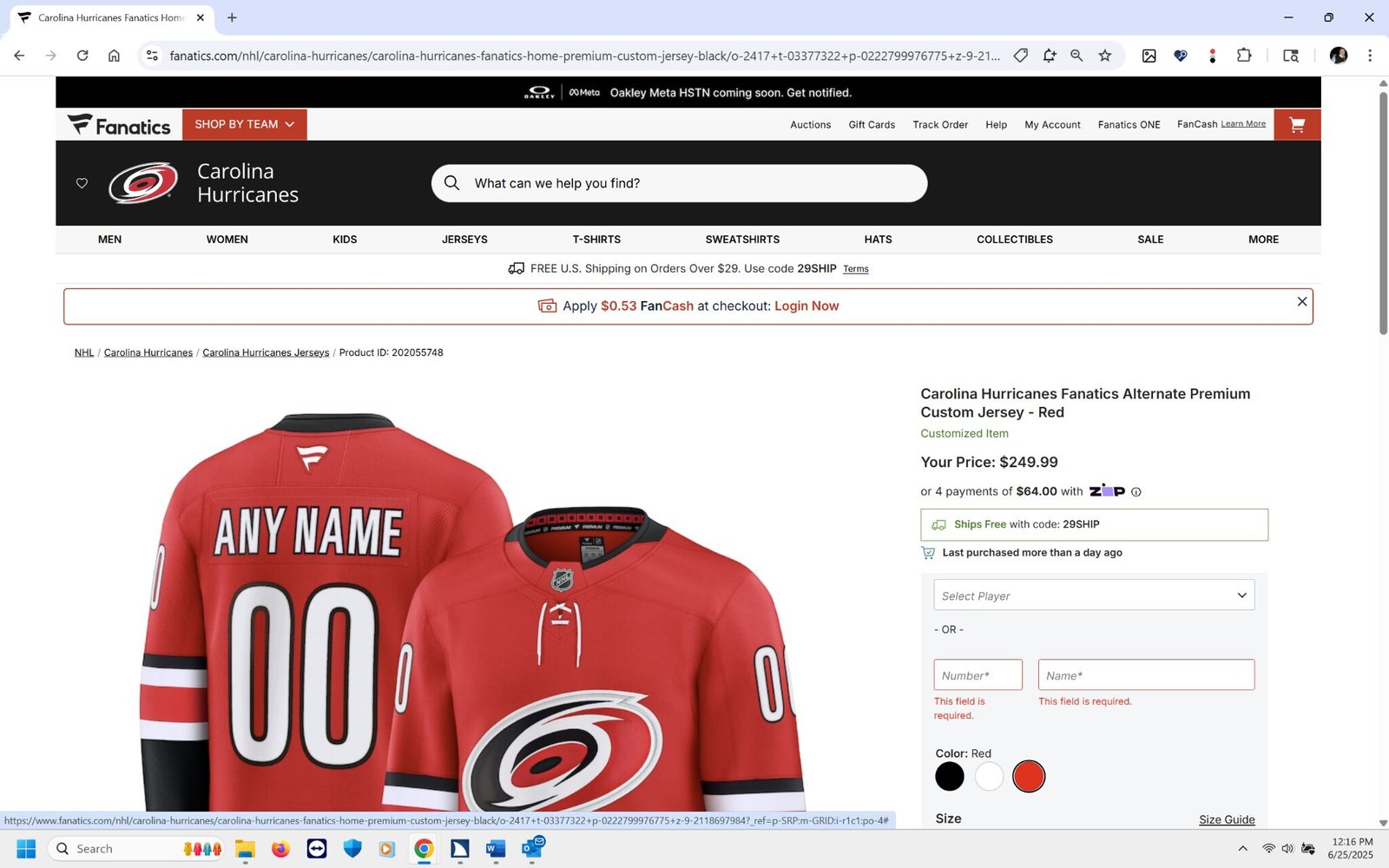The height and width of the screenshot is (868, 1389).
Task: Bookmark this page with the star
Action: click(1105, 56)
